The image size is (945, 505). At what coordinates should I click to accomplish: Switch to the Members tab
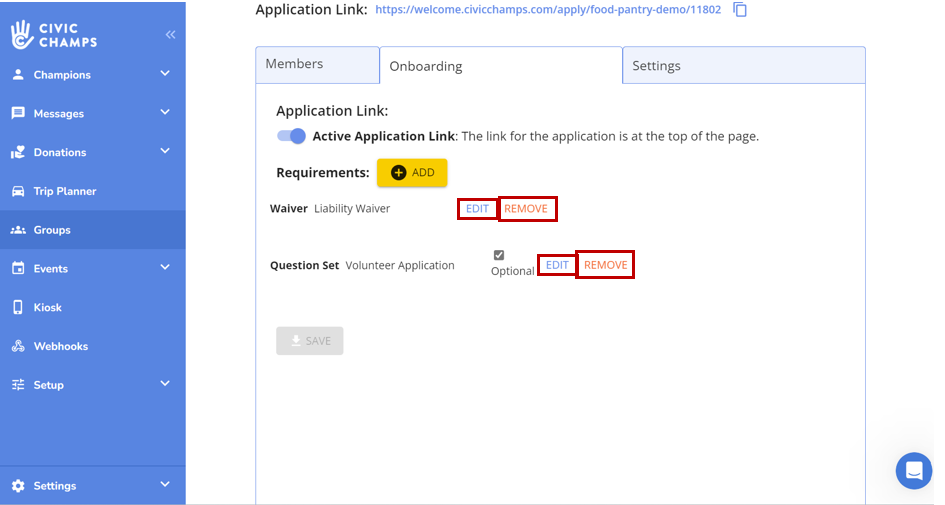tap(316, 64)
